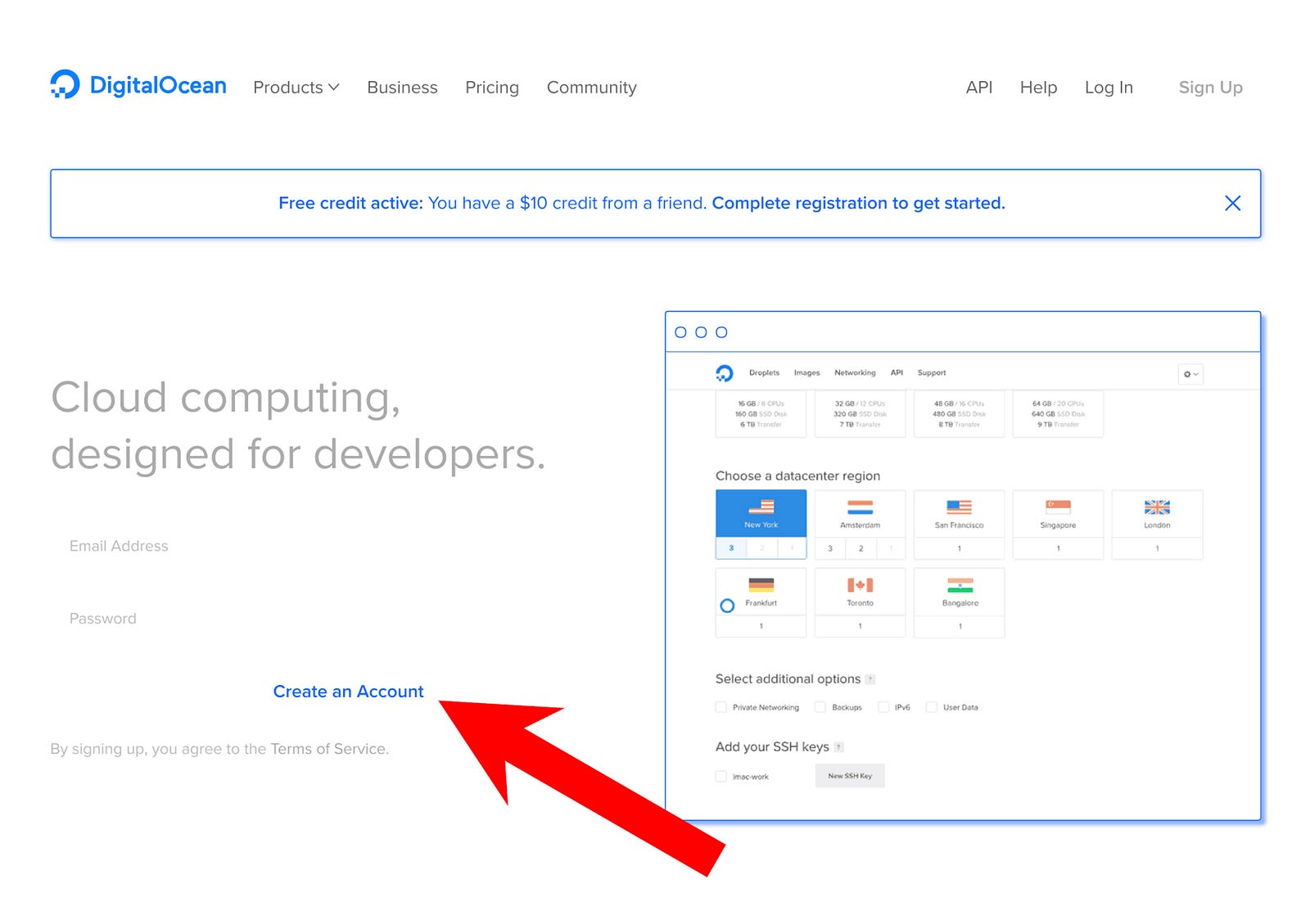Screen dimensions: 1310x924
Task: Click help icon next to Select additional options
Action: pos(870,679)
